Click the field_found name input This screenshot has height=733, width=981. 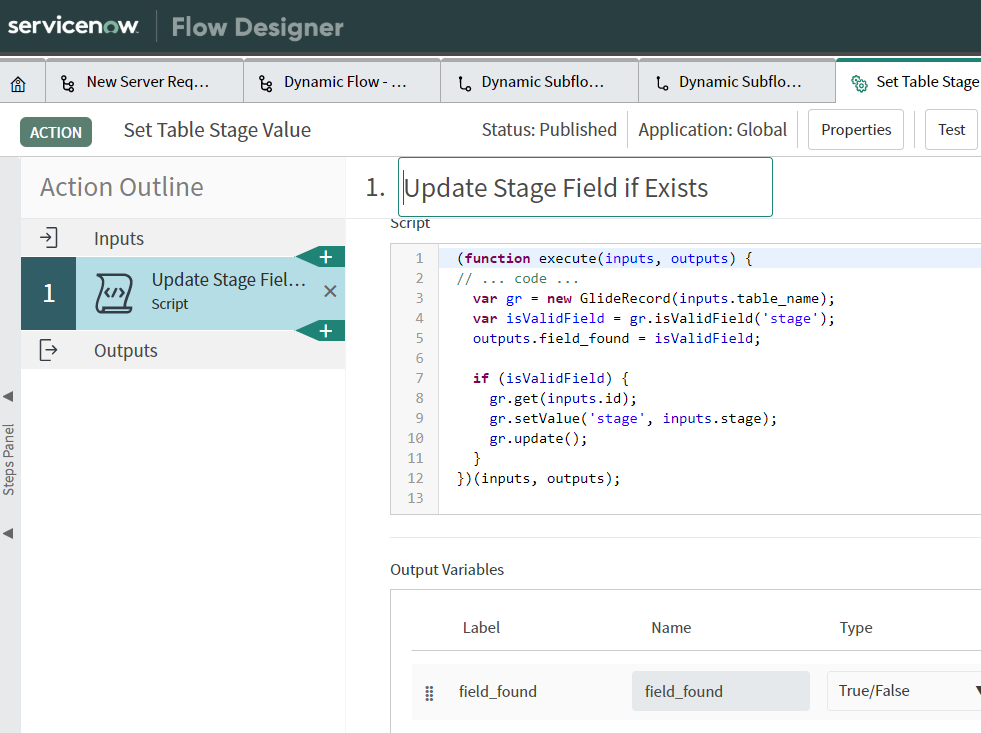720,691
